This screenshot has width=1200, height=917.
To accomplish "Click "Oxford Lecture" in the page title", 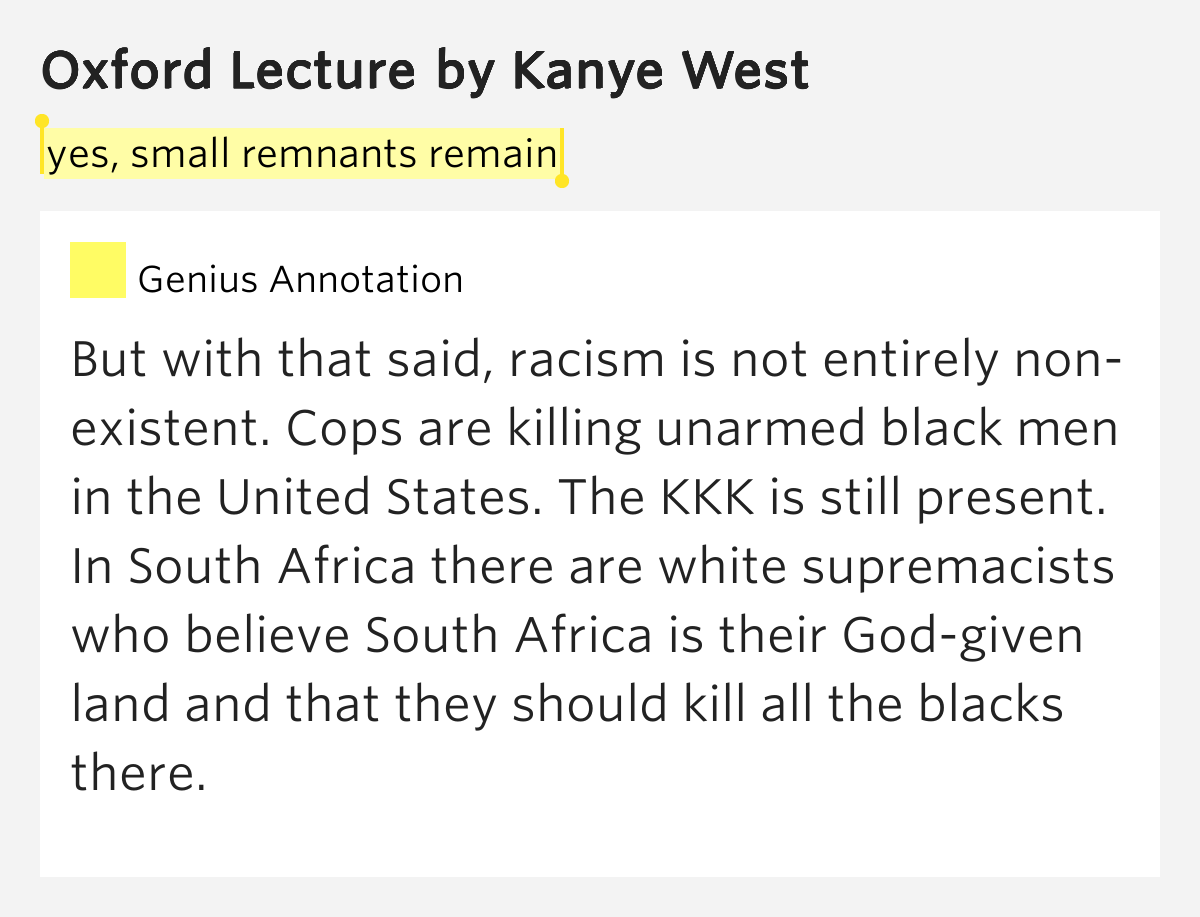I will click(x=225, y=71).
